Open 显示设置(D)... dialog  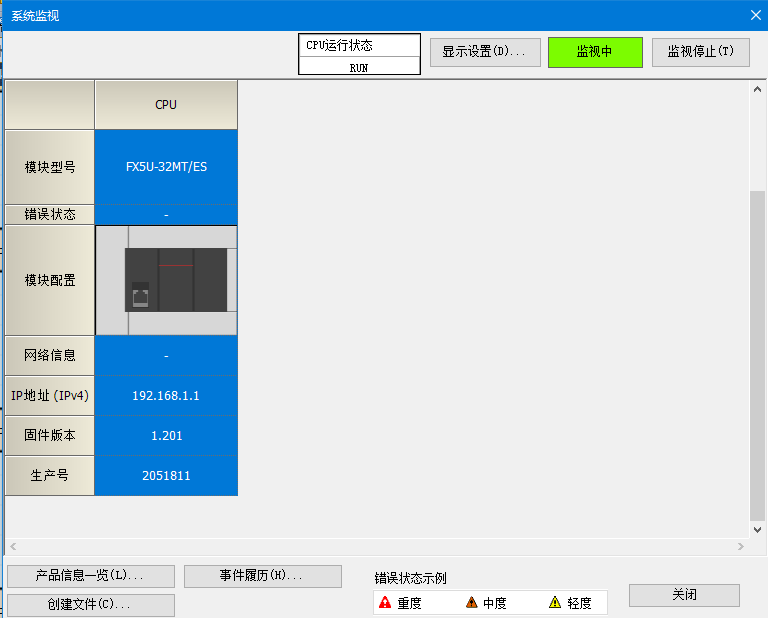[485, 52]
